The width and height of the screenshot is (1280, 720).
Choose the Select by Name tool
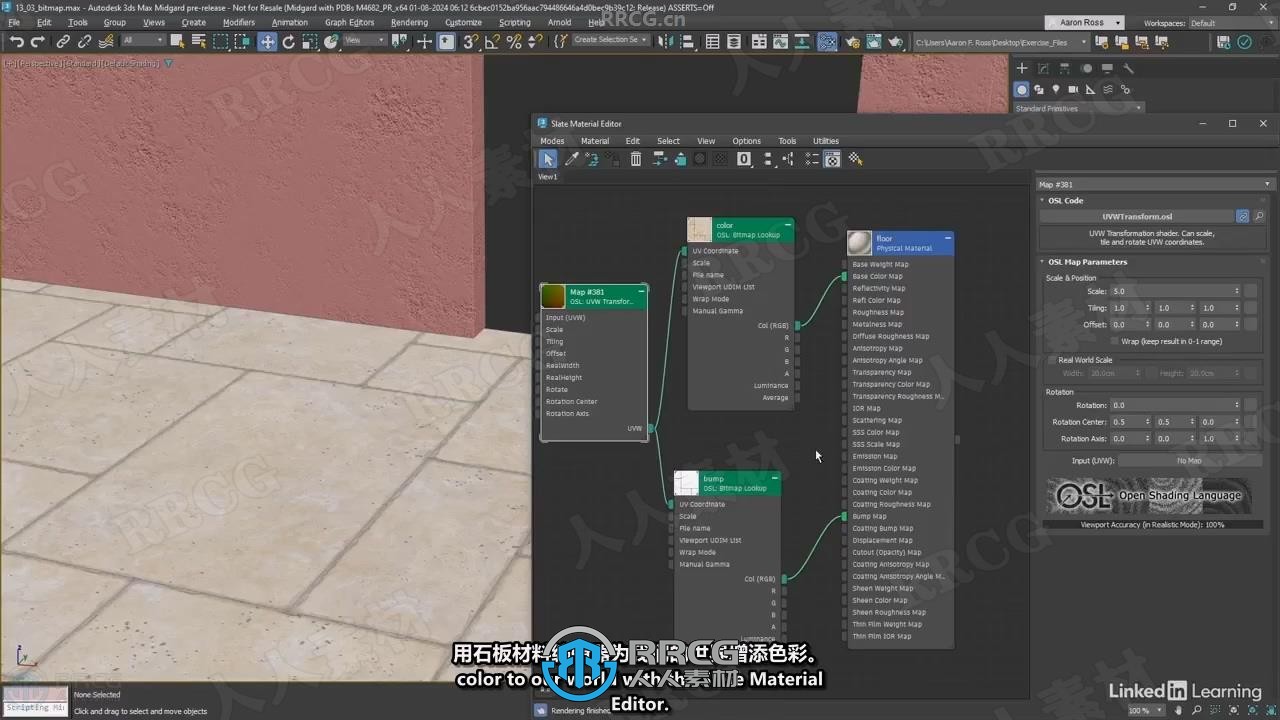point(198,42)
